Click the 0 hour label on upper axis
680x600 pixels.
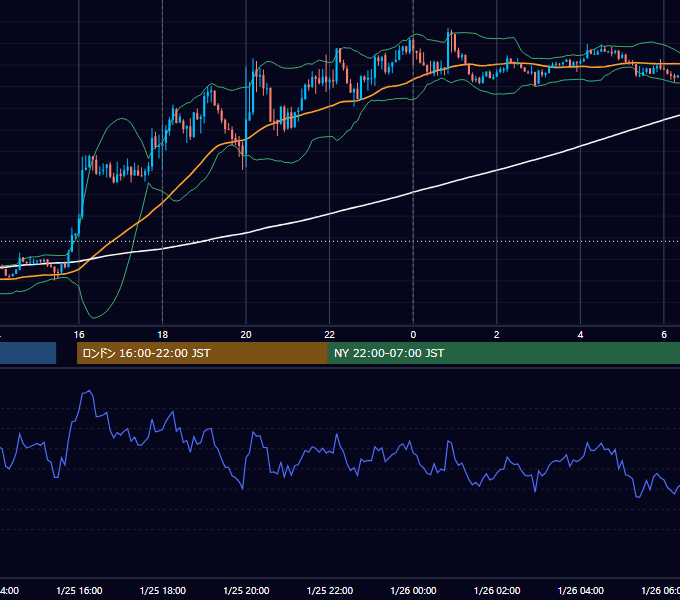click(413, 334)
